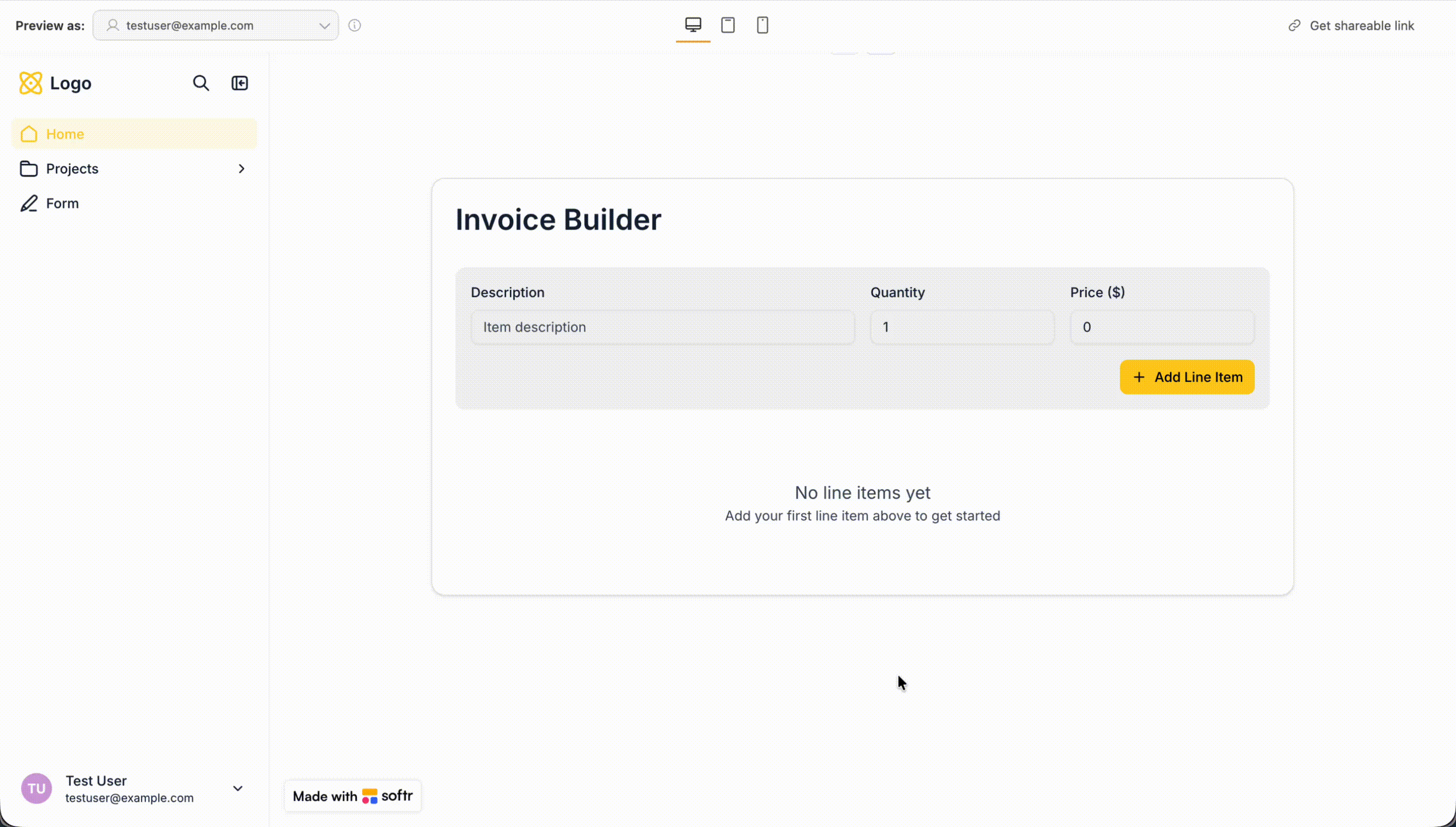This screenshot has height=827, width=1456.
Task: Click the Quantity input field
Action: point(962,327)
